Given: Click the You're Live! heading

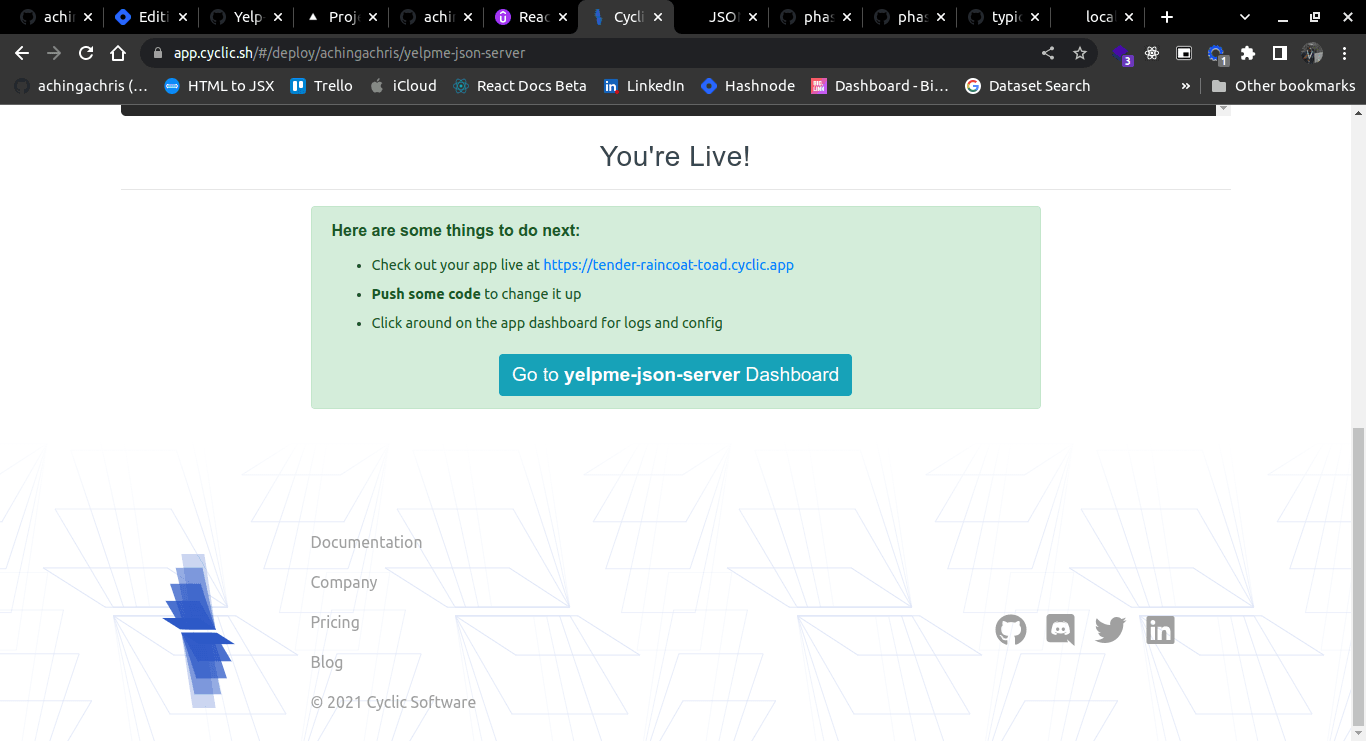Looking at the screenshot, I should (675, 156).
